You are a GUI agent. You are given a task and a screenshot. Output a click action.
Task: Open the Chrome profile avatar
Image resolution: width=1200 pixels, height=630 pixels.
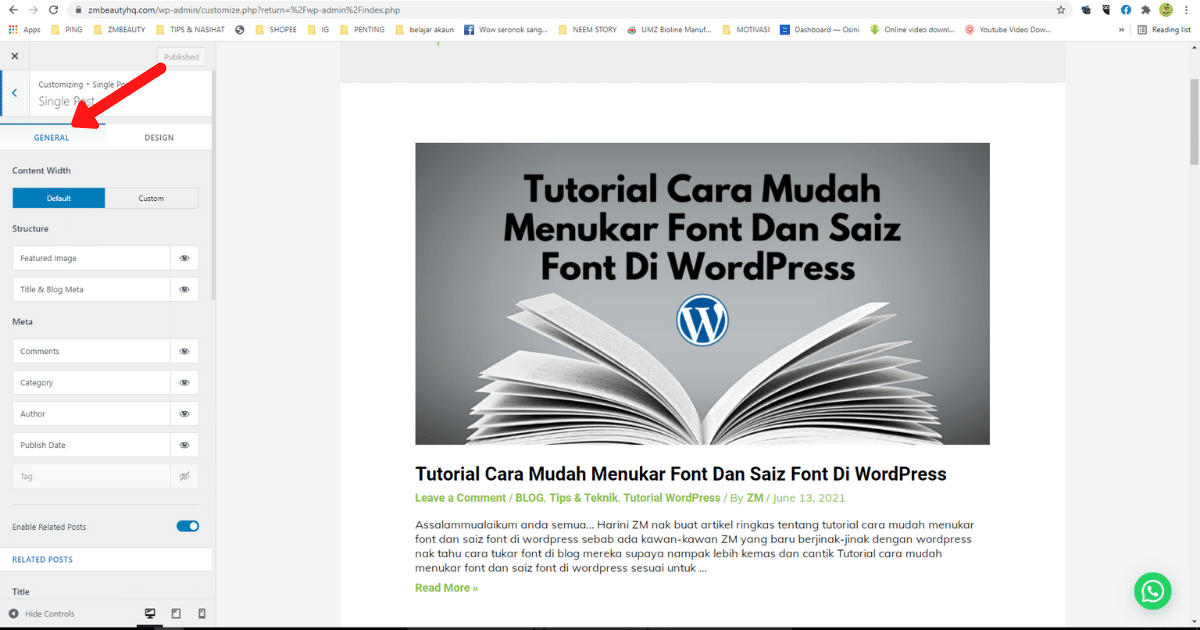(1166, 9)
